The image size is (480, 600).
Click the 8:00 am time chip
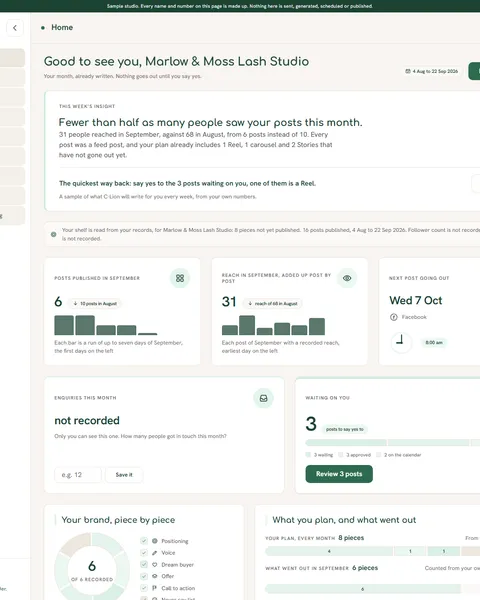click(434, 342)
